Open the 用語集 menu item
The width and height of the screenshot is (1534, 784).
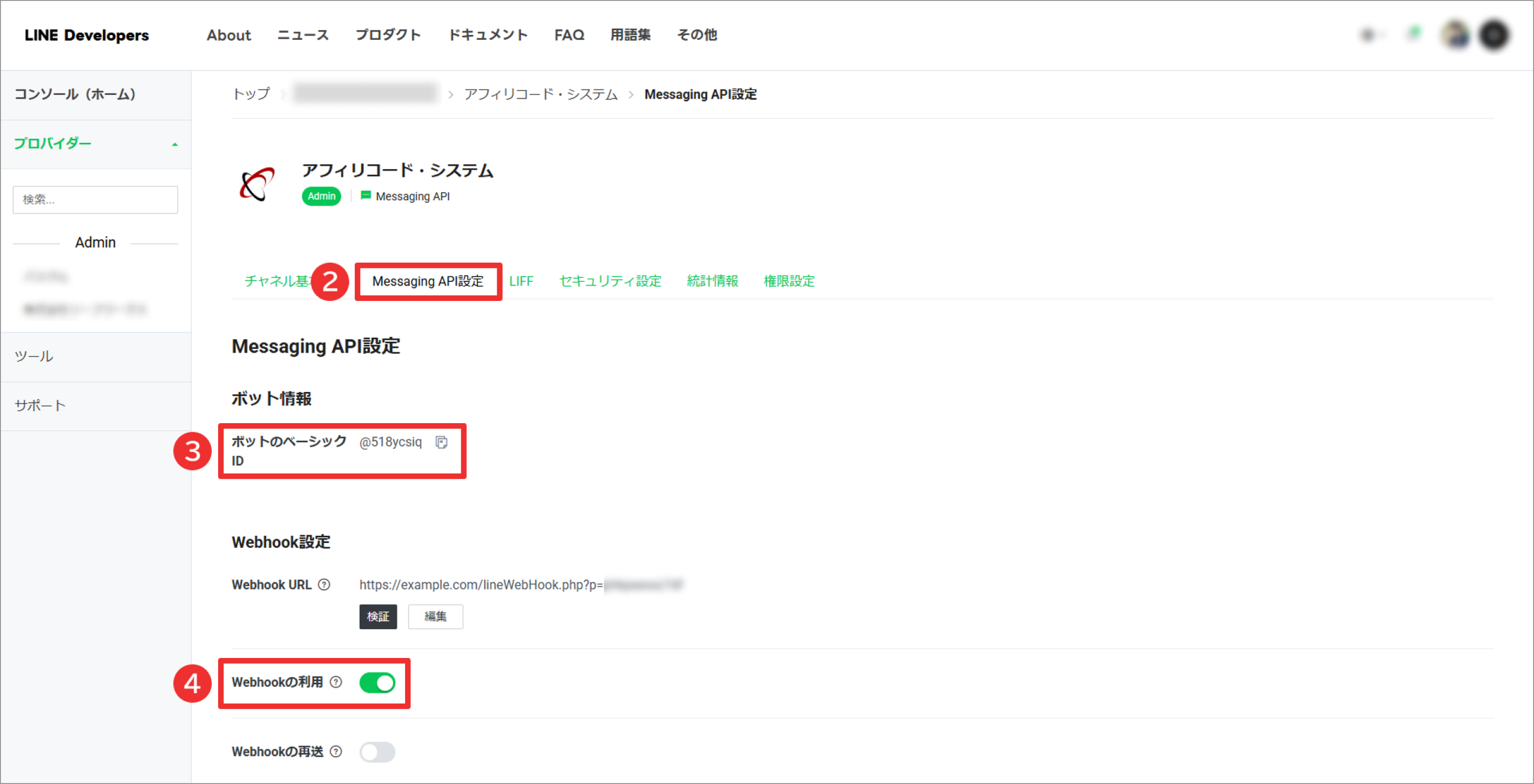click(631, 35)
